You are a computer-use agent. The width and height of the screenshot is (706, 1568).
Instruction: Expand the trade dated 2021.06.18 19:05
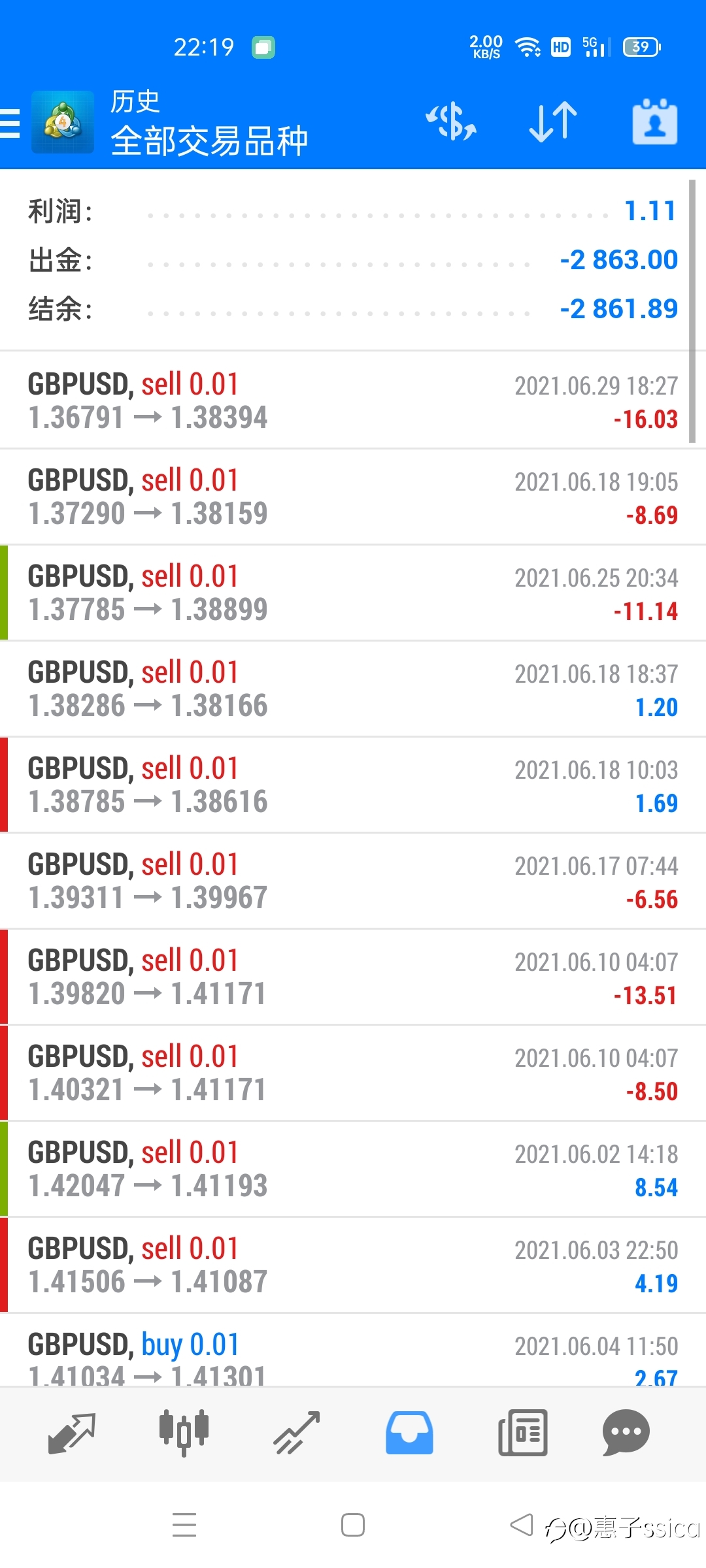(x=353, y=497)
